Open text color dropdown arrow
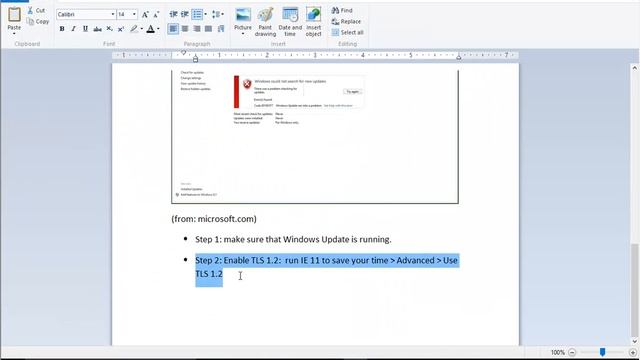This screenshot has width=640, height=360. (x=158, y=29)
